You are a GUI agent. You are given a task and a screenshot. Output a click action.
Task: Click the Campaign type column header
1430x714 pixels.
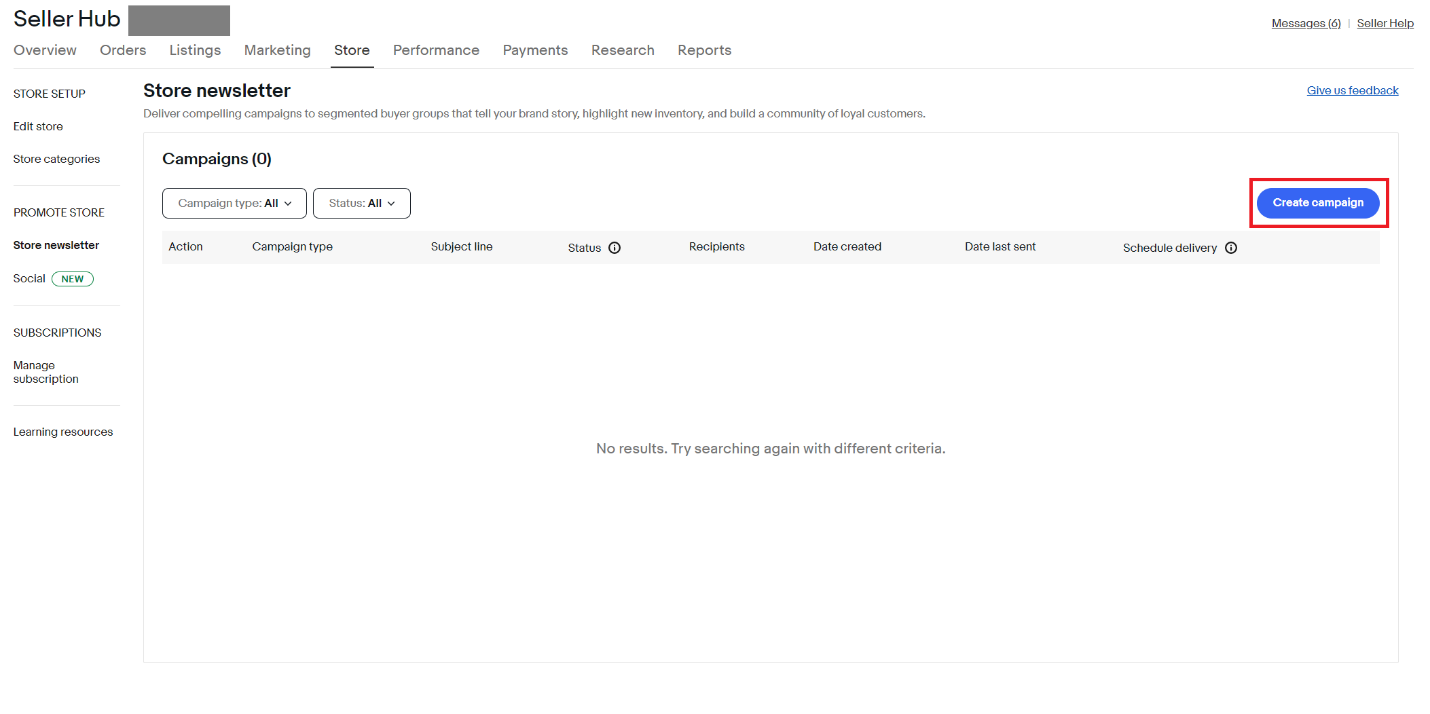[x=292, y=247]
